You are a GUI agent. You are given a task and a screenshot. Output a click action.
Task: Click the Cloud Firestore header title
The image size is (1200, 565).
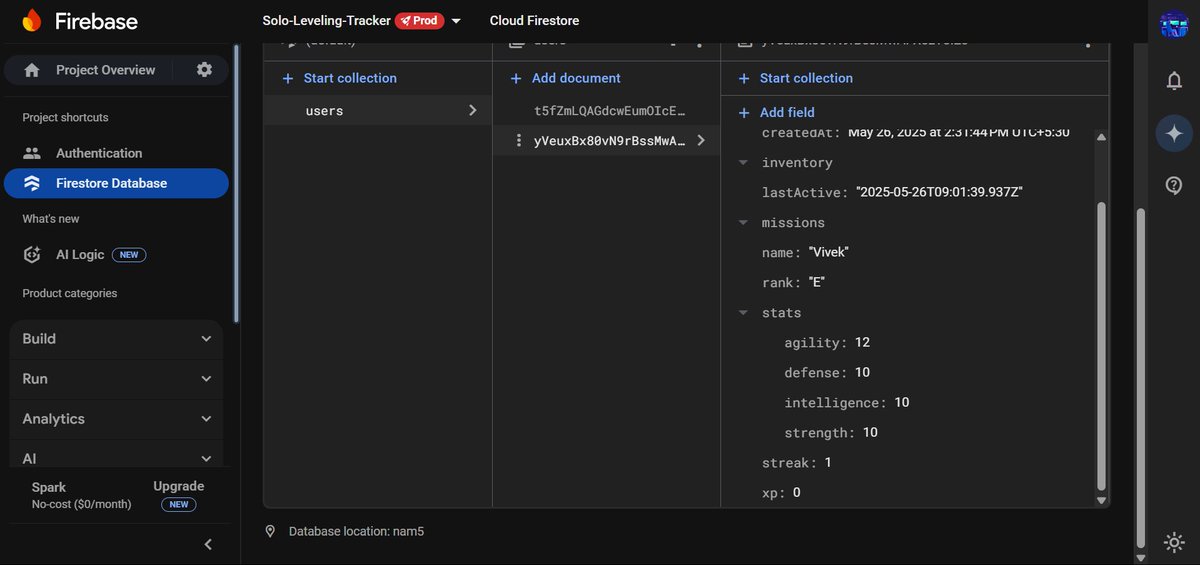(534, 21)
